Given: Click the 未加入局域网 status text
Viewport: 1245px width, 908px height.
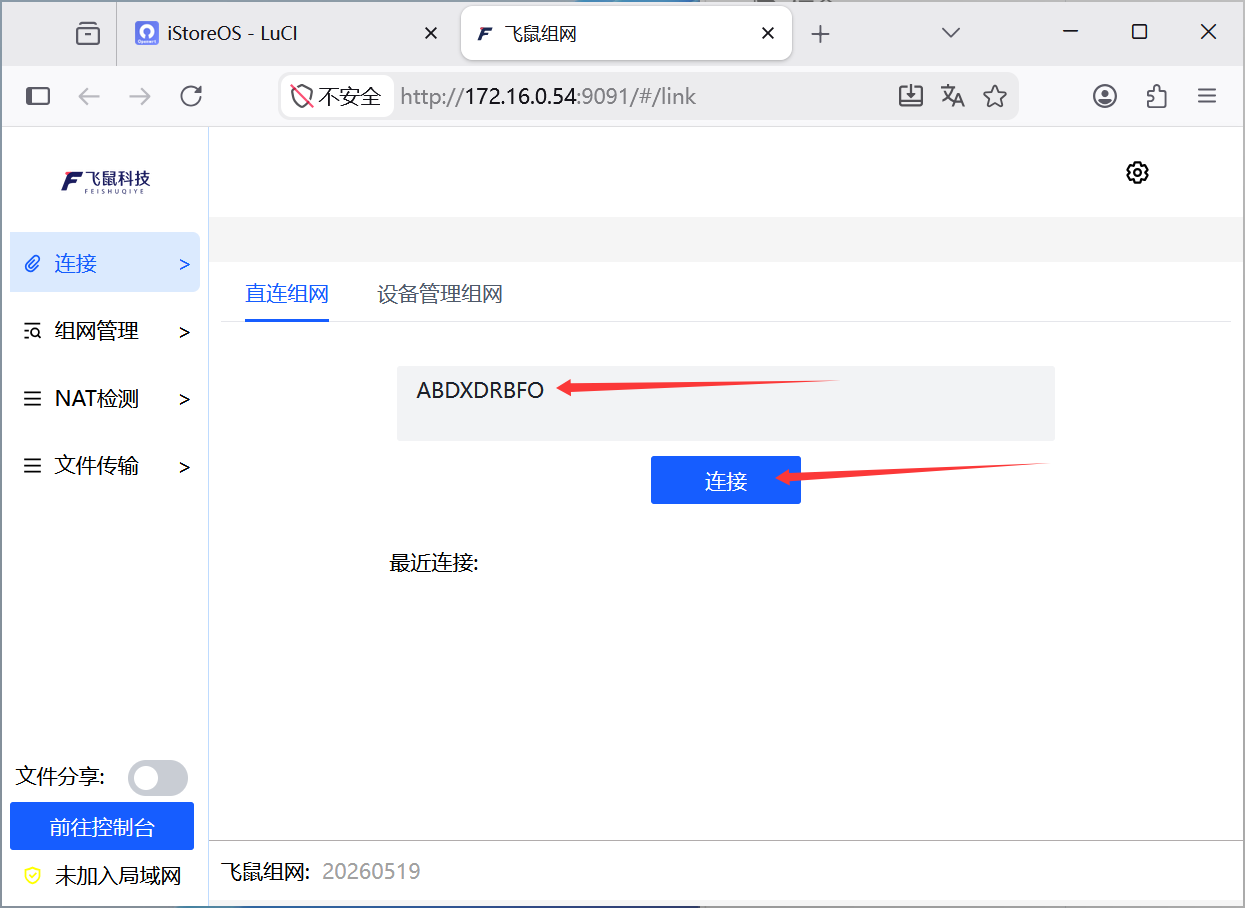Looking at the screenshot, I should point(118,876).
